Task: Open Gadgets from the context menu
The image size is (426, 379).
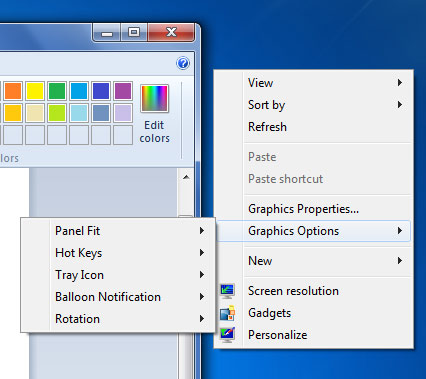Action: [313, 313]
